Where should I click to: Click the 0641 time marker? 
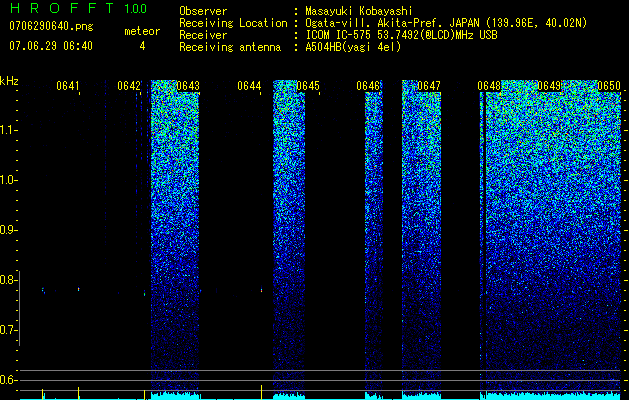(68, 86)
